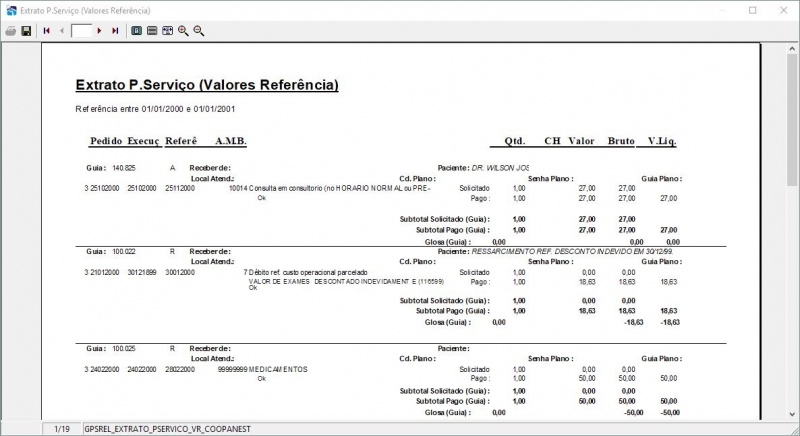Click Guia number 100.022
The height and width of the screenshot is (436, 800).
click(x=124, y=251)
